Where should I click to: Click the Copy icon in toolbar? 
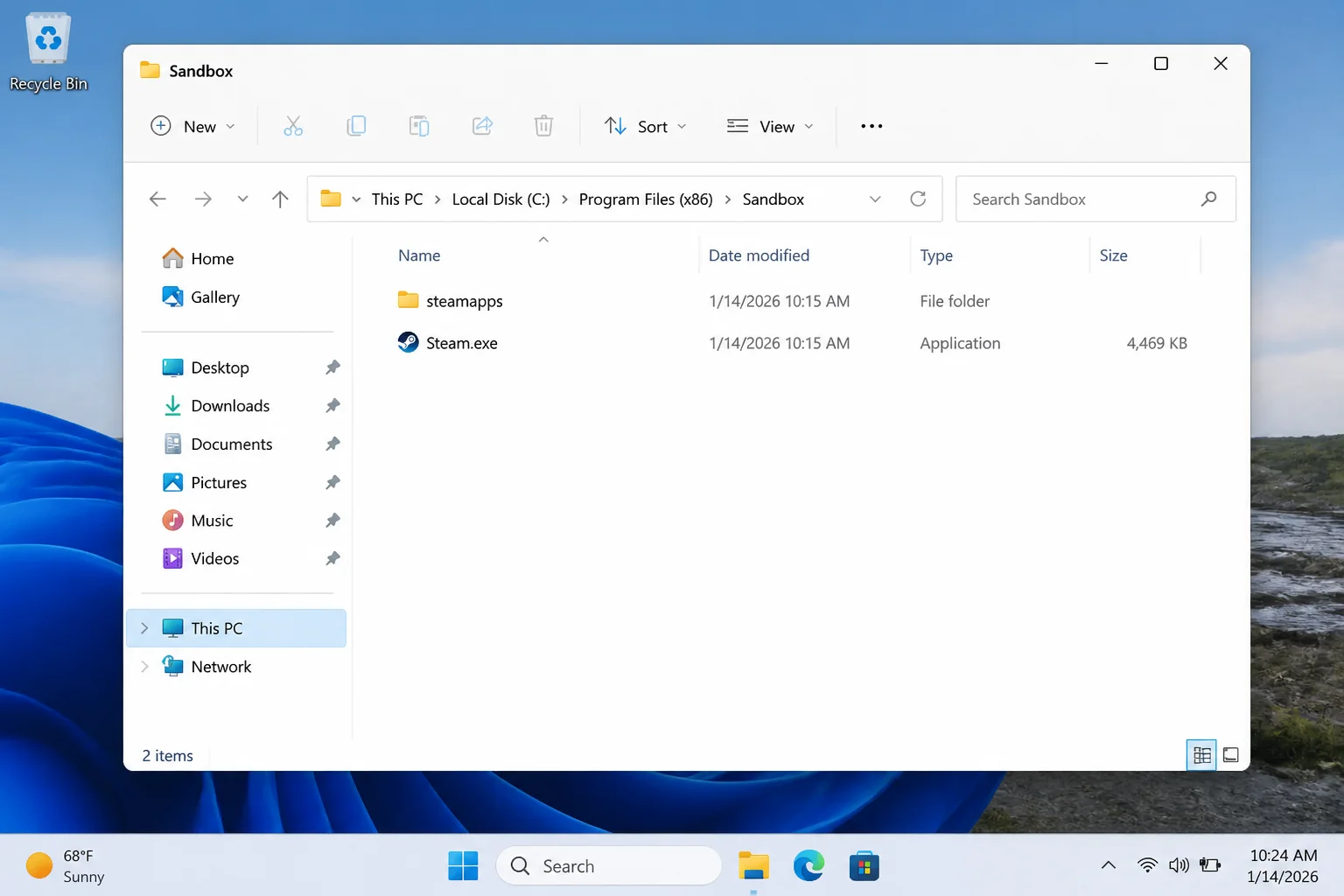pyautogui.click(x=356, y=126)
